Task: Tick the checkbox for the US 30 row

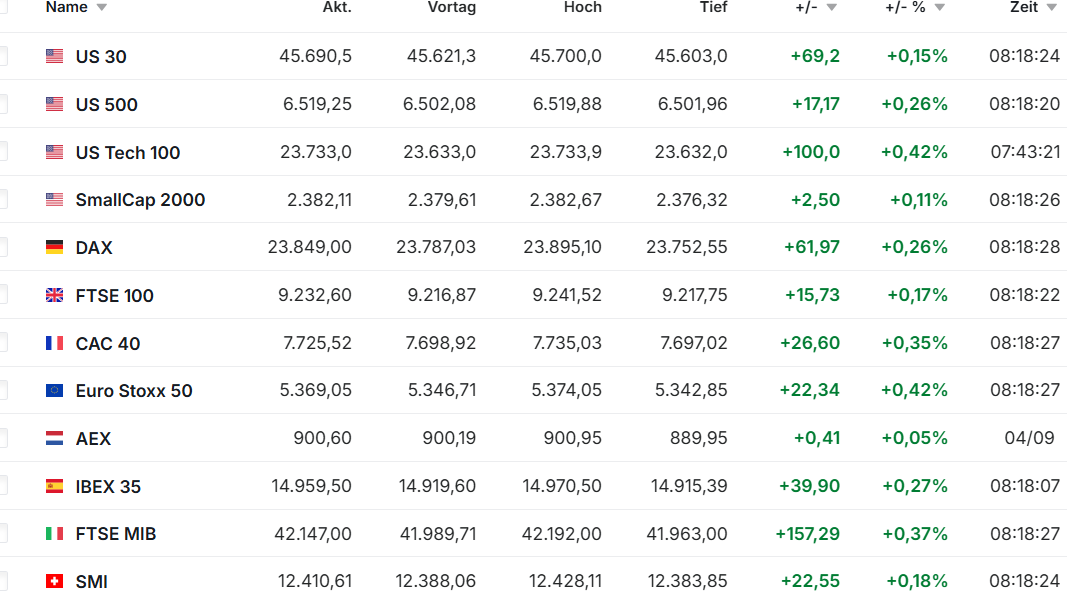Action: point(2,56)
